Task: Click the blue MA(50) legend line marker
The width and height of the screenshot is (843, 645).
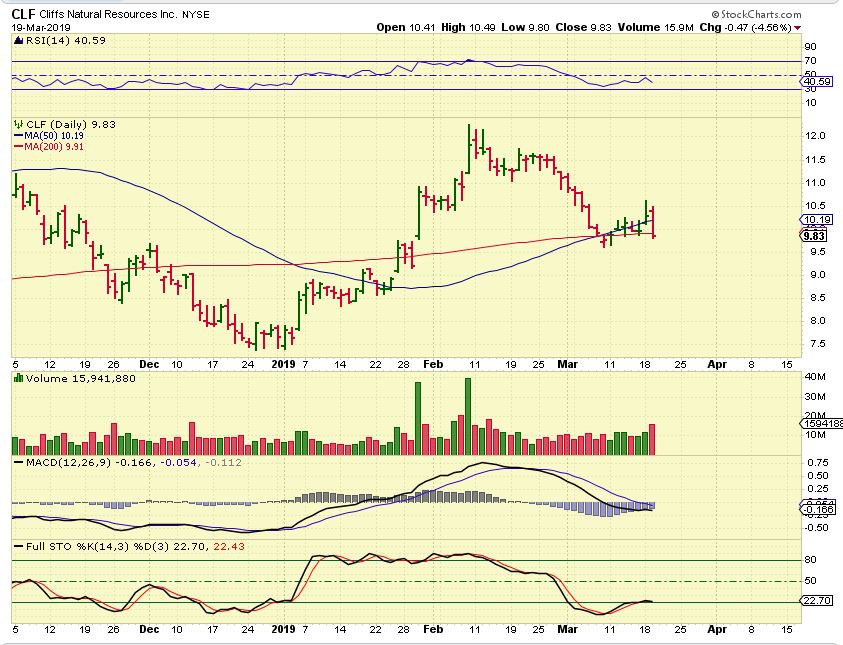Action: (x=17, y=134)
